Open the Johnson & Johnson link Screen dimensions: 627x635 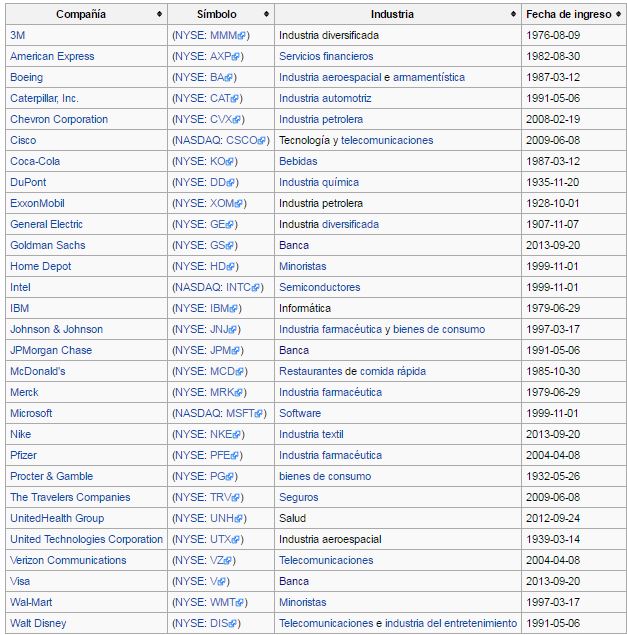57,329
